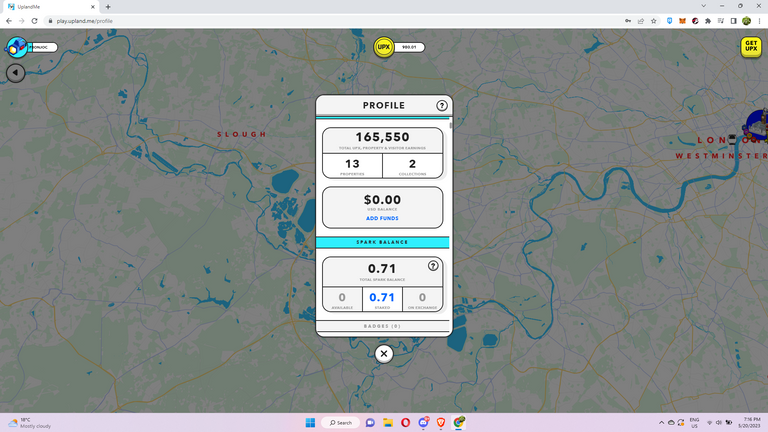Click WESTMINSTER label on the map

(x=721, y=156)
